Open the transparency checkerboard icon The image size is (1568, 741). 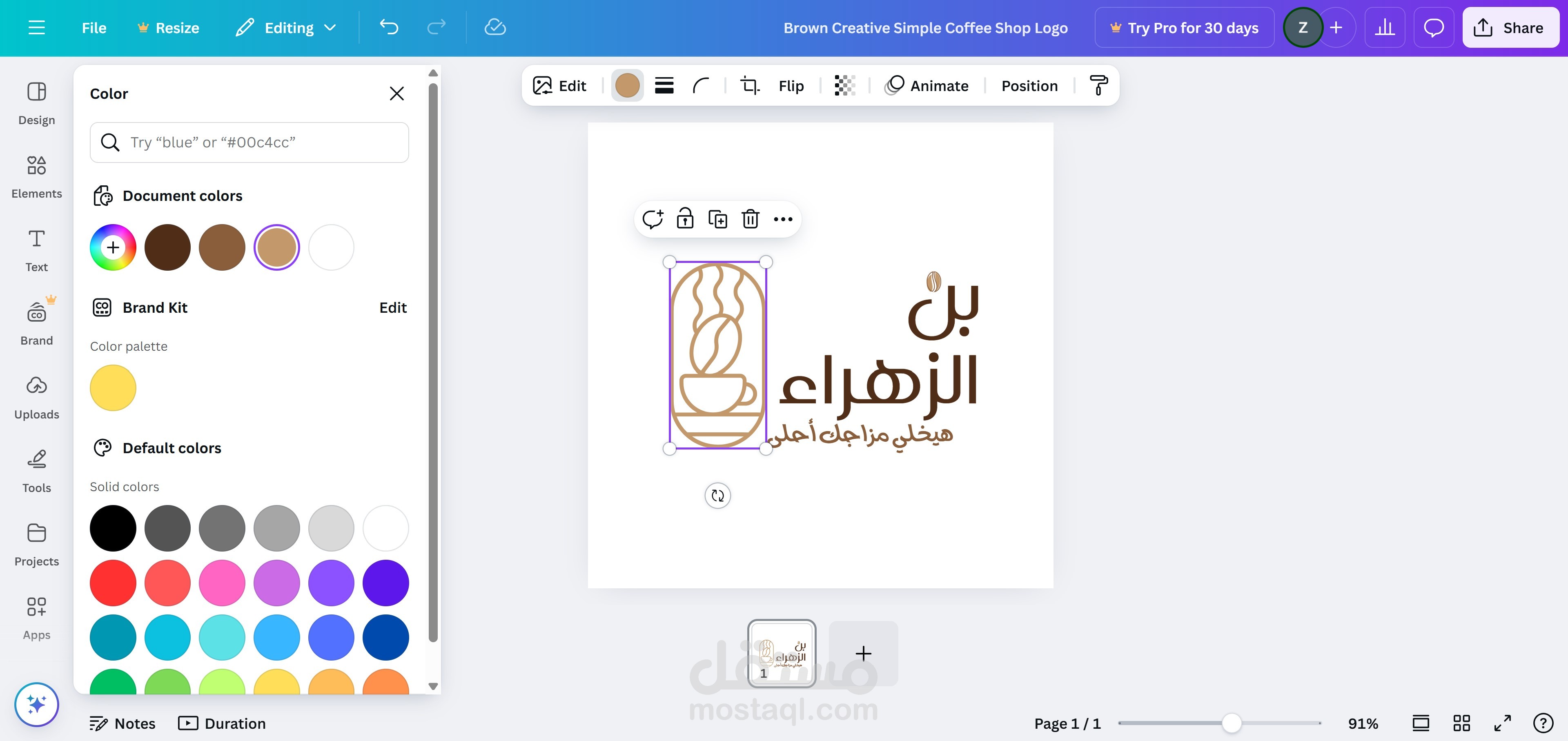tap(844, 86)
